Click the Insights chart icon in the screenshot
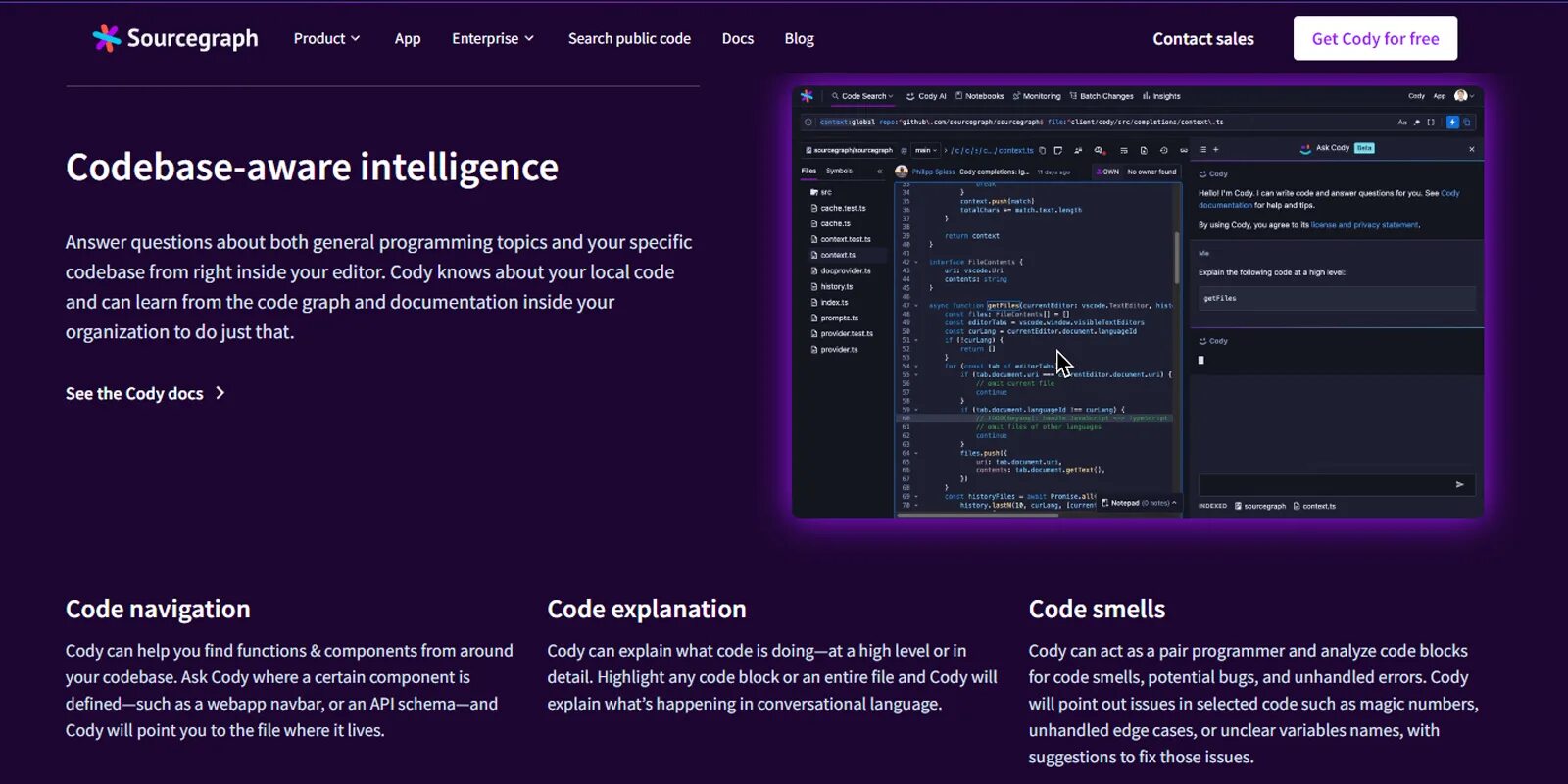1568x784 pixels. [1146, 96]
